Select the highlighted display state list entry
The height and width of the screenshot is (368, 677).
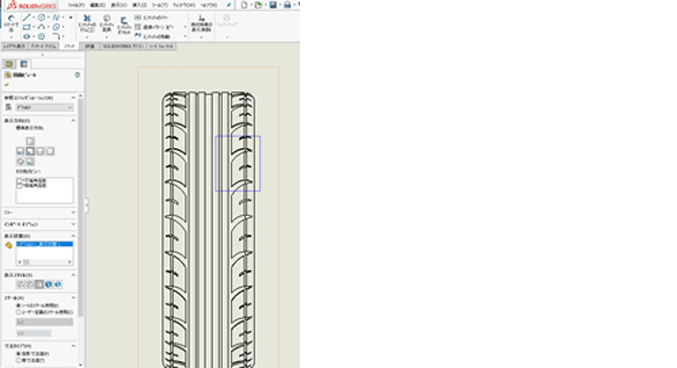tap(44, 244)
